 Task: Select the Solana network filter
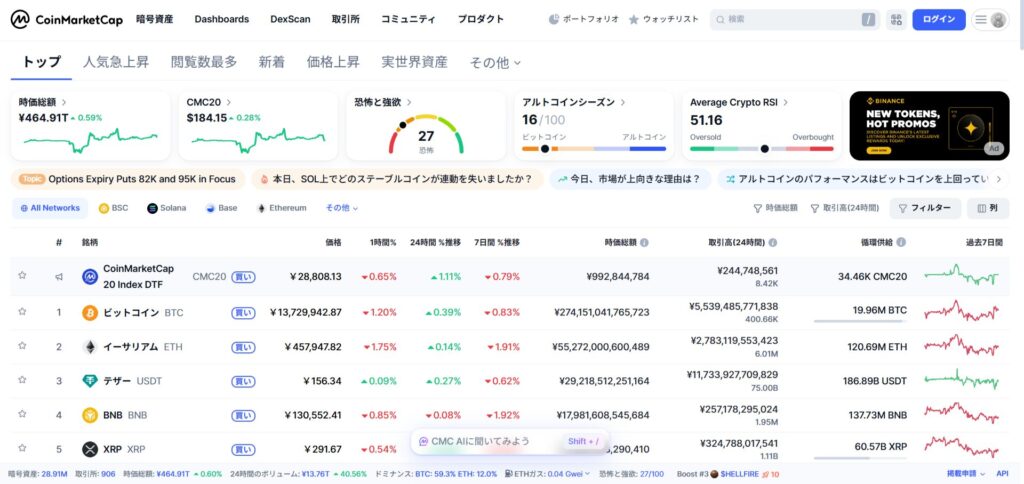point(167,208)
